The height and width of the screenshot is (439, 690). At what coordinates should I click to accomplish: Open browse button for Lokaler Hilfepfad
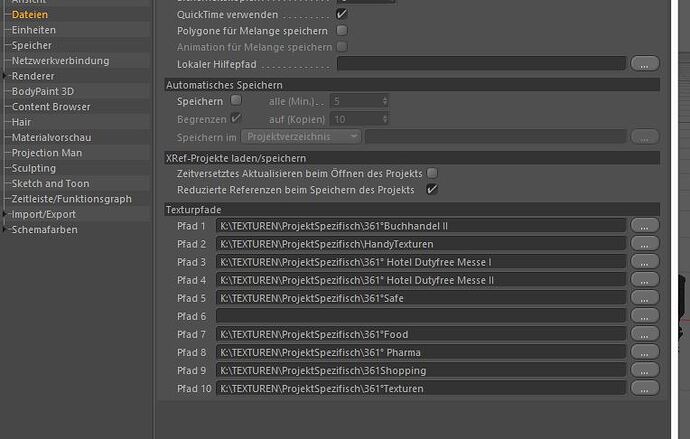pyautogui.click(x=645, y=63)
